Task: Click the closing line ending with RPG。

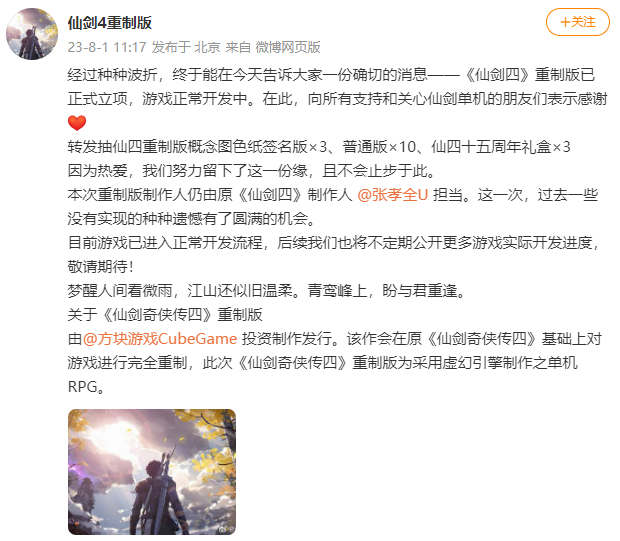Action: pos(86,387)
